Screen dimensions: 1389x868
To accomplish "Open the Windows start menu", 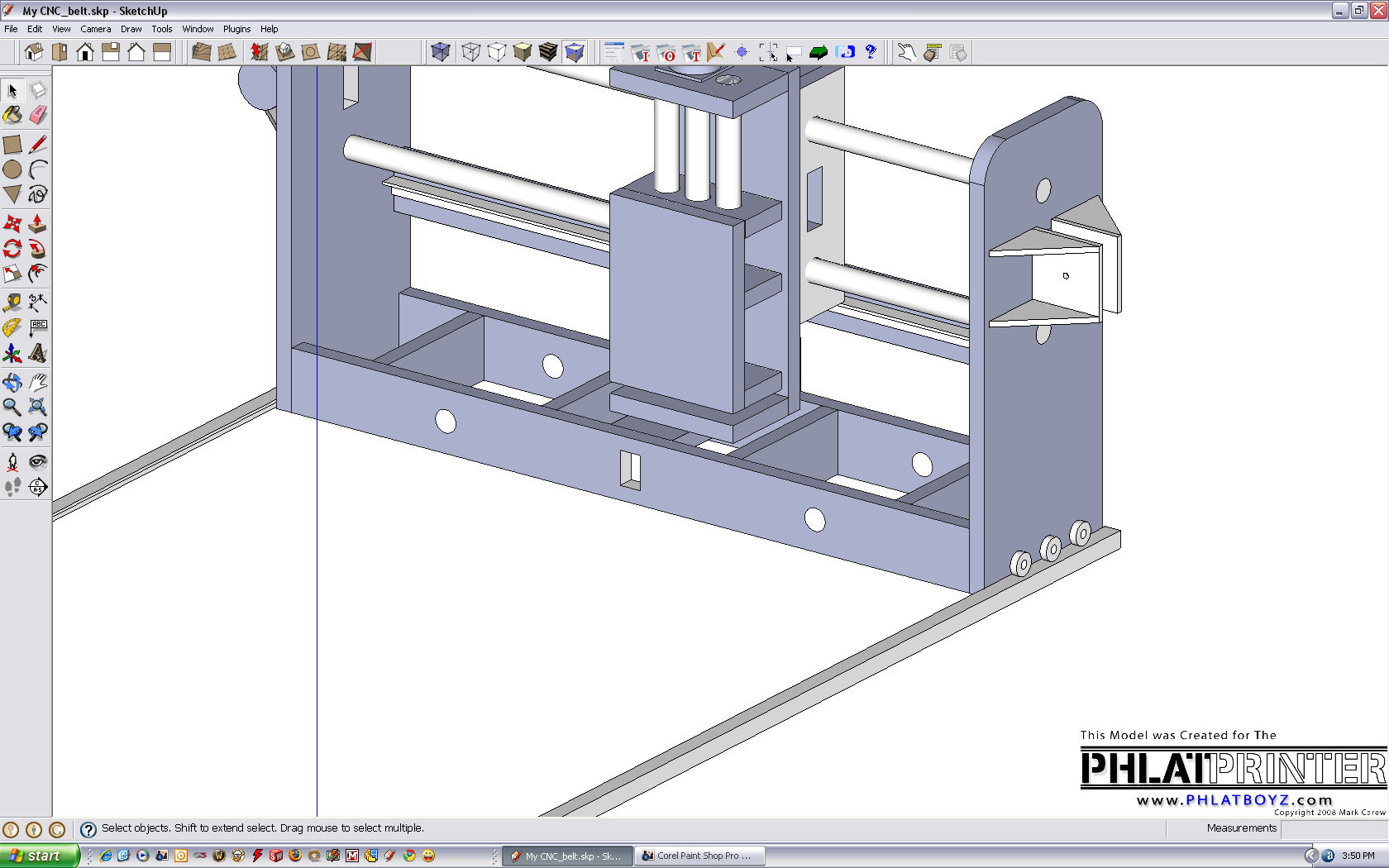I will click(39, 856).
